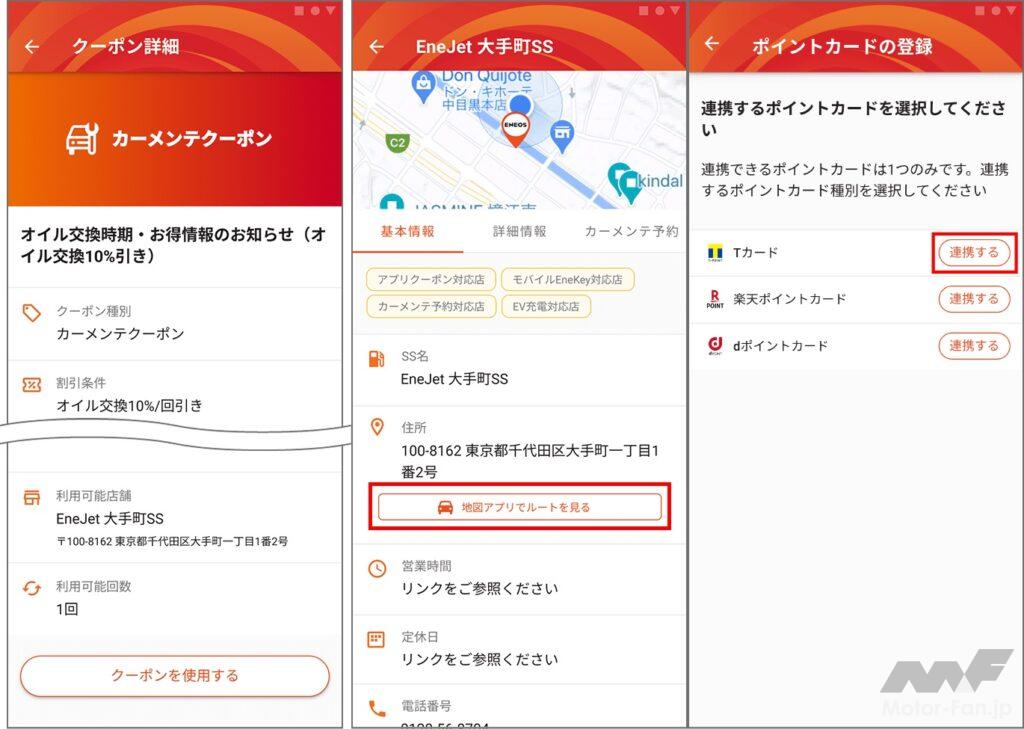This screenshot has width=1024, height=729.
Task: Tap the クーポンを使用する button
Action: pyautogui.click(x=174, y=675)
